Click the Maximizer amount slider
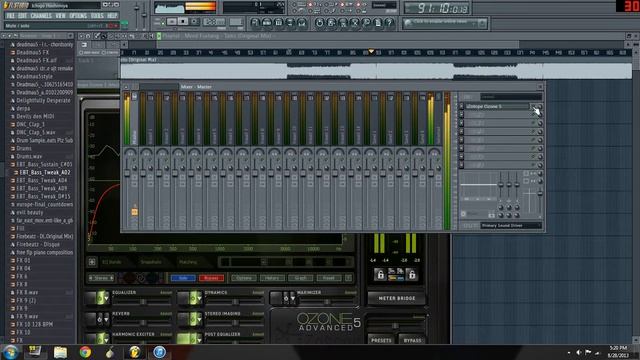The height and width of the screenshot is (360, 640). [x=327, y=302]
